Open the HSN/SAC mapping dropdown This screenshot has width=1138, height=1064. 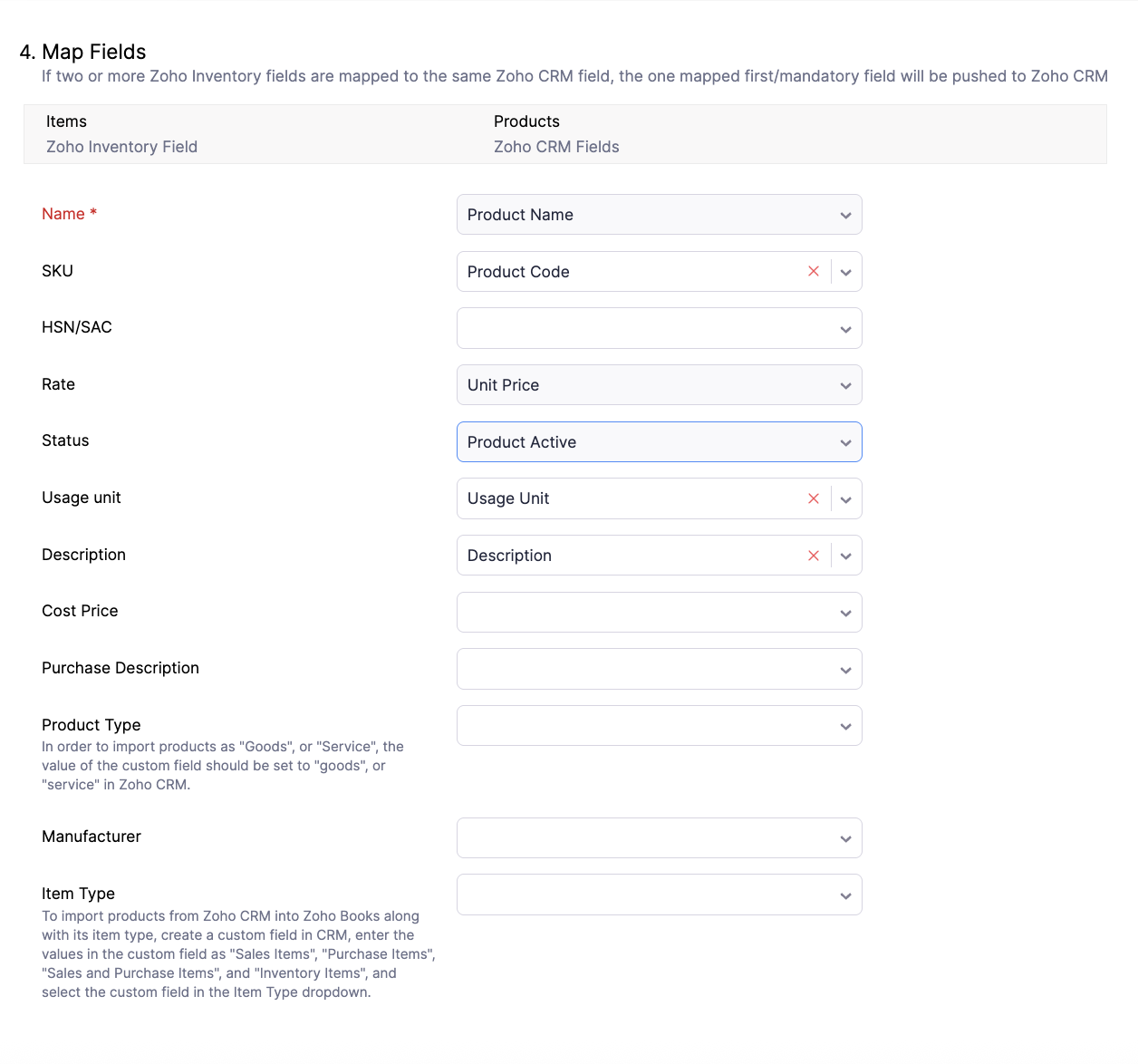click(x=659, y=328)
